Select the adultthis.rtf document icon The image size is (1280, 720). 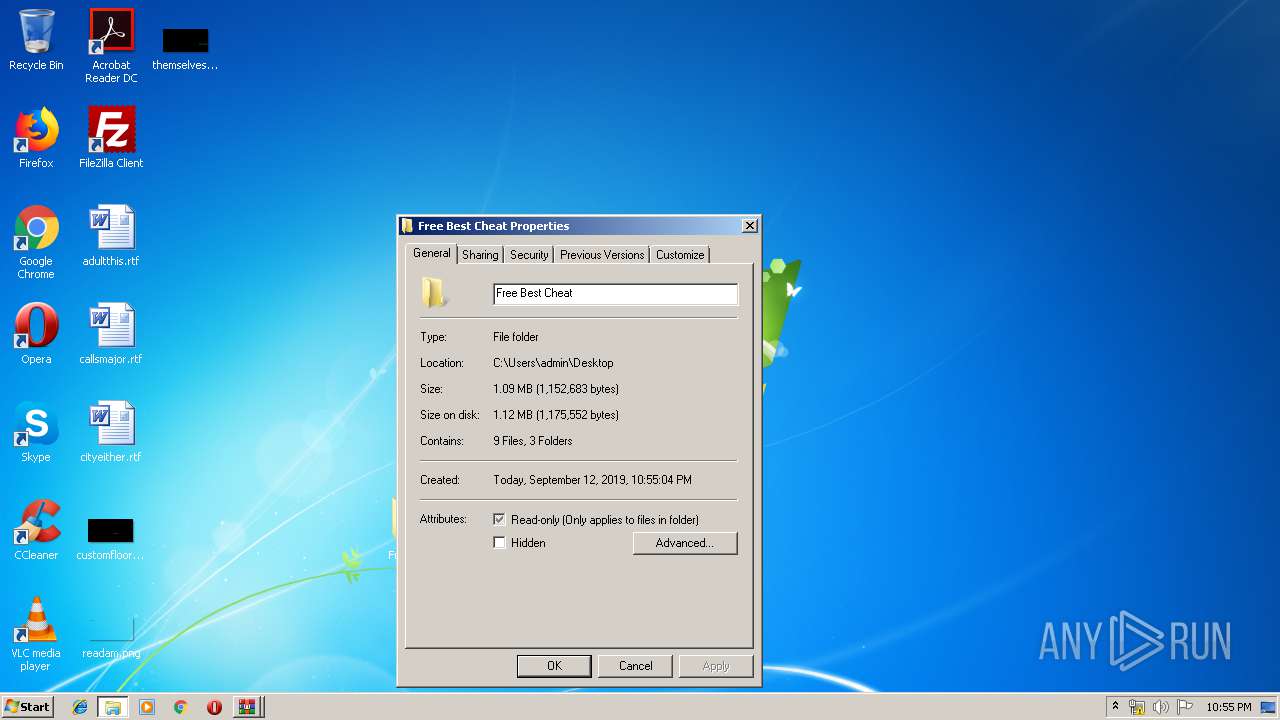(x=111, y=236)
